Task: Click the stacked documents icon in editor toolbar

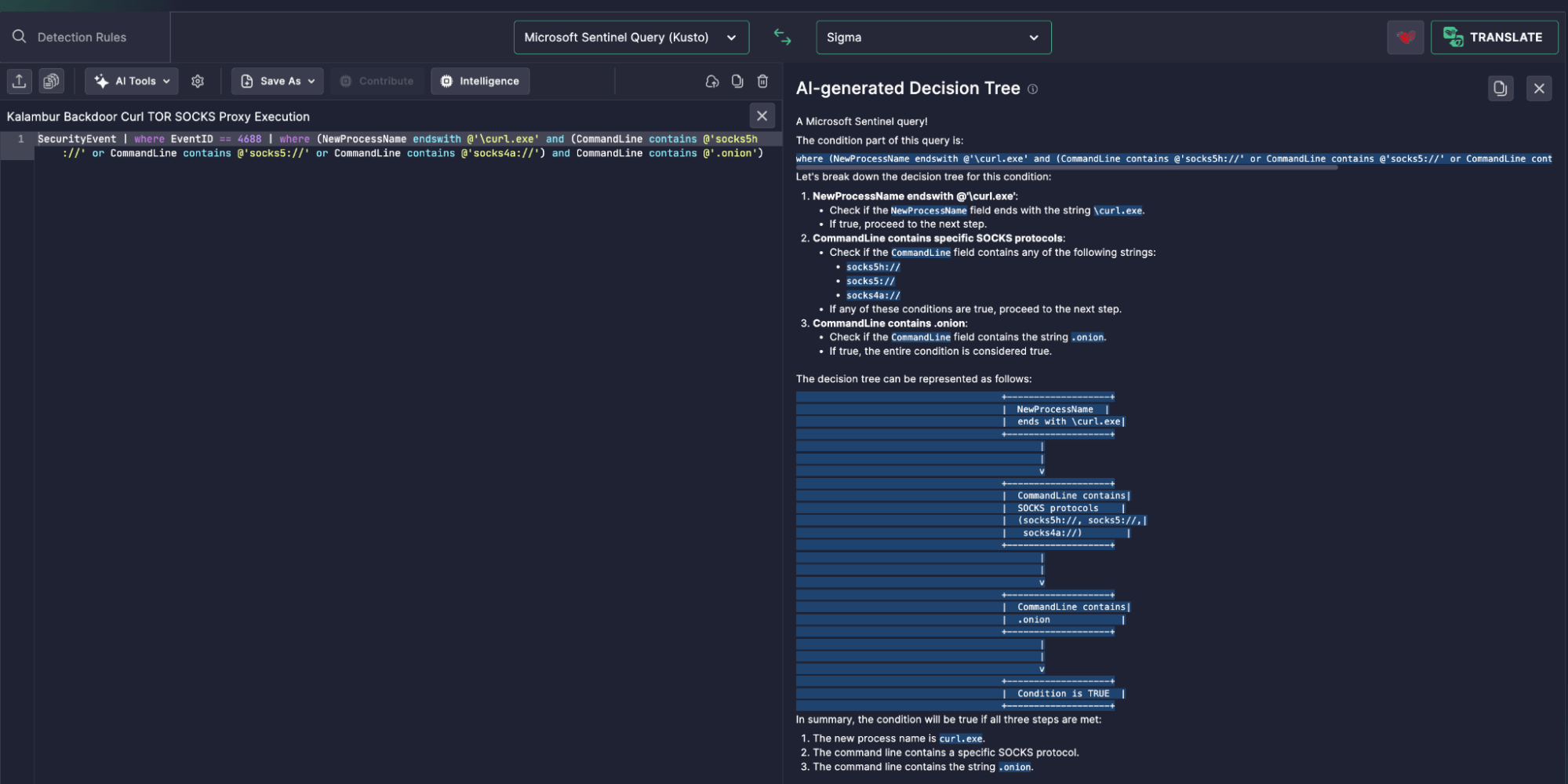Action: coord(52,81)
